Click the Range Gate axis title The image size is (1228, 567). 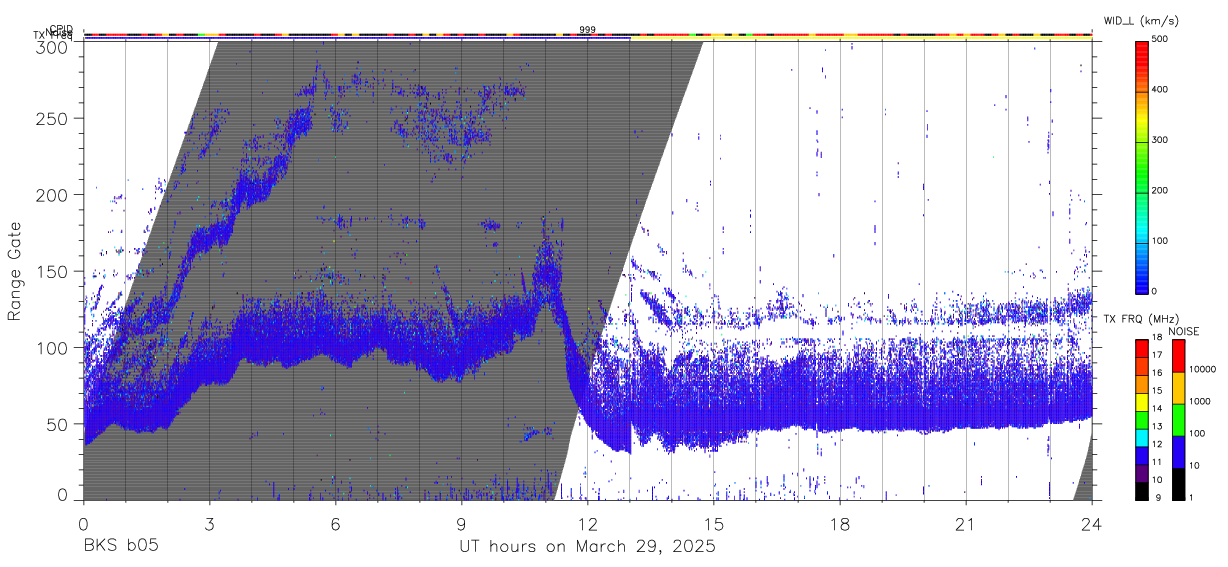pyautogui.click(x=15, y=271)
